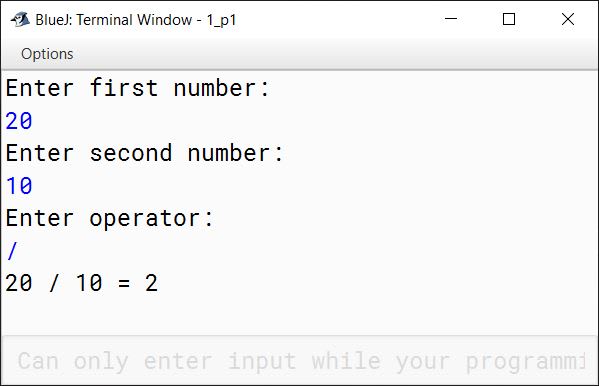Click the blue slash operator input
599x386 pixels.
click(12, 251)
